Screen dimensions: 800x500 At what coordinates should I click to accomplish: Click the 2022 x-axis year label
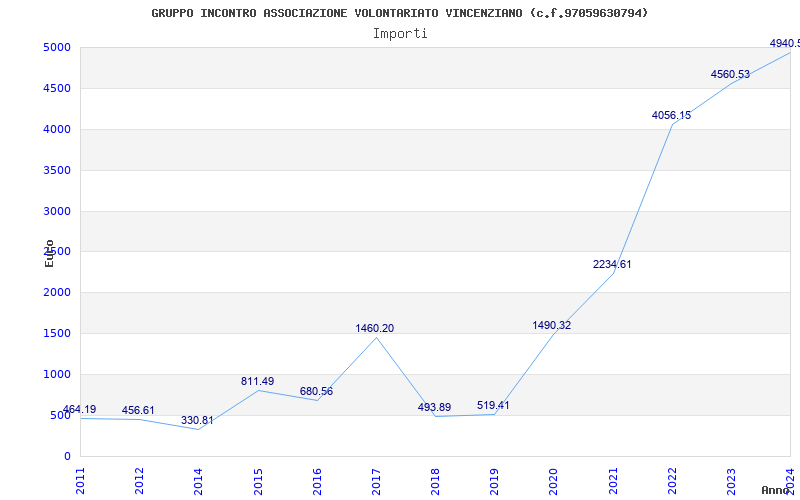tap(672, 481)
